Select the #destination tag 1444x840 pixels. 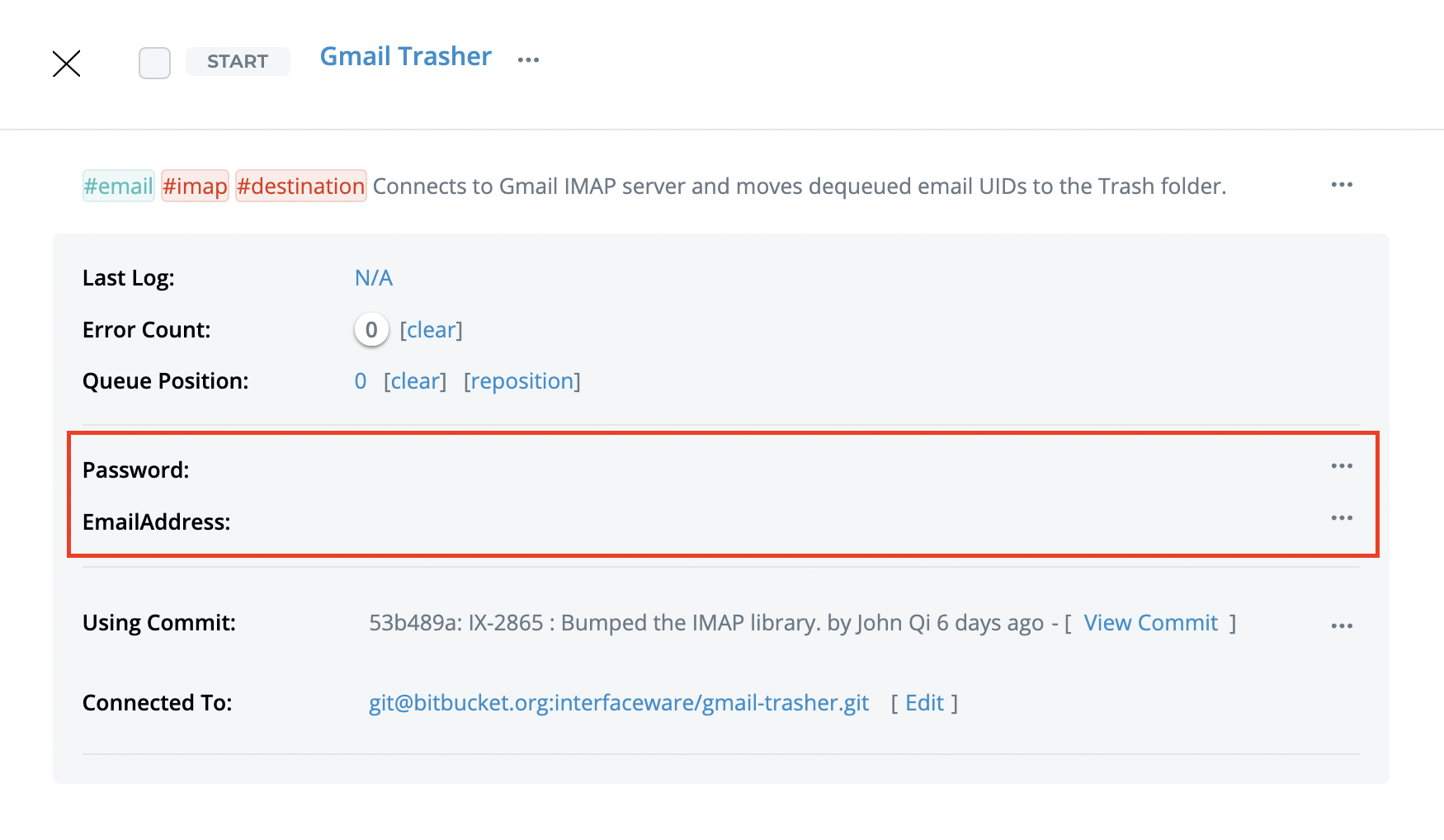pyautogui.click(x=301, y=186)
